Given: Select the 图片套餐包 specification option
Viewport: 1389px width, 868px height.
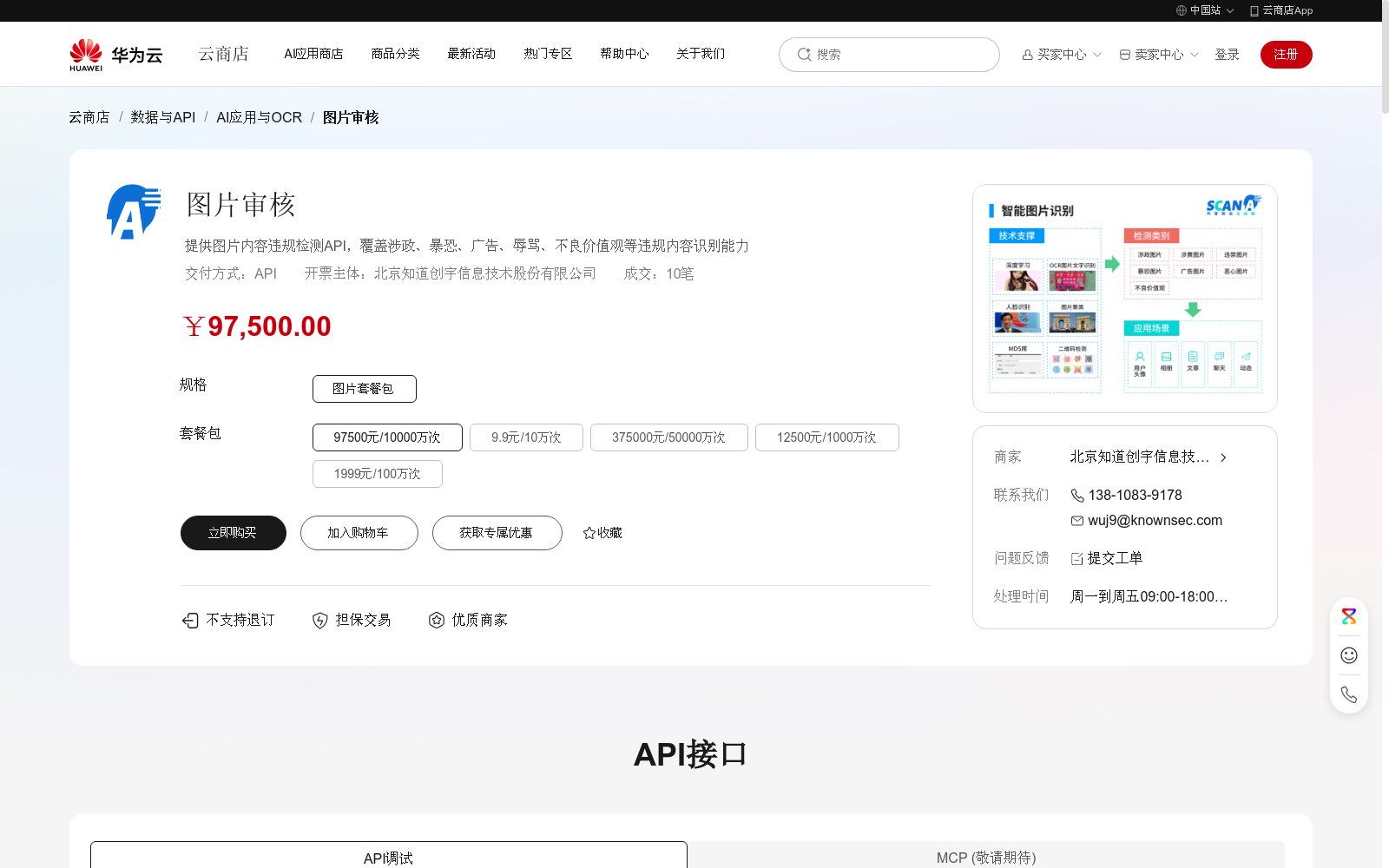Looking at the screenshot, I should [x=365, y=389].
